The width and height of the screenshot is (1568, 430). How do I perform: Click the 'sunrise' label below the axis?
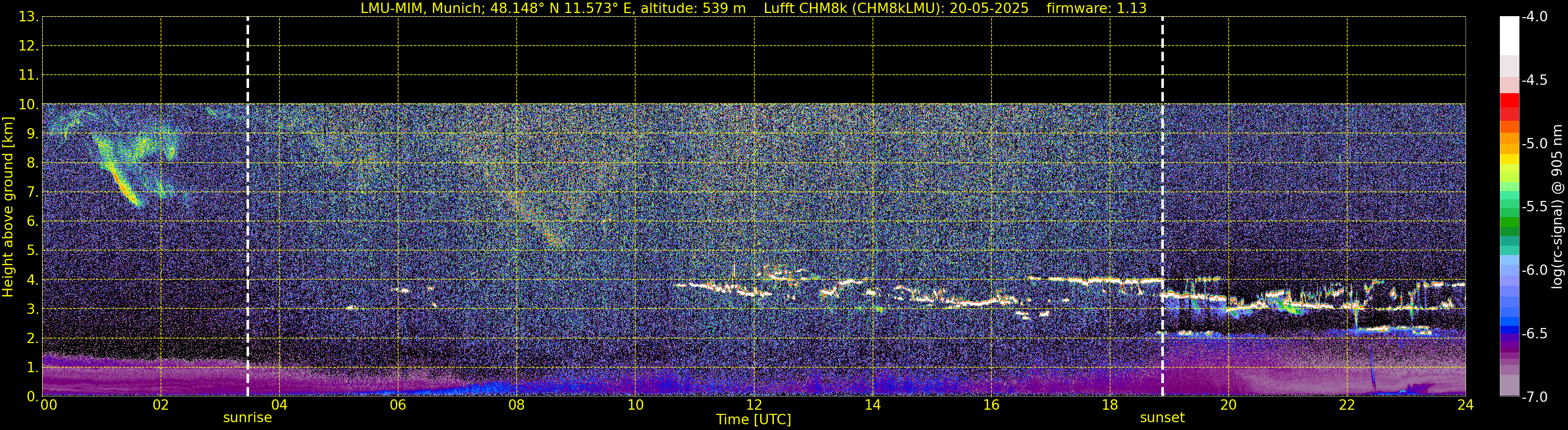point(247,418)
